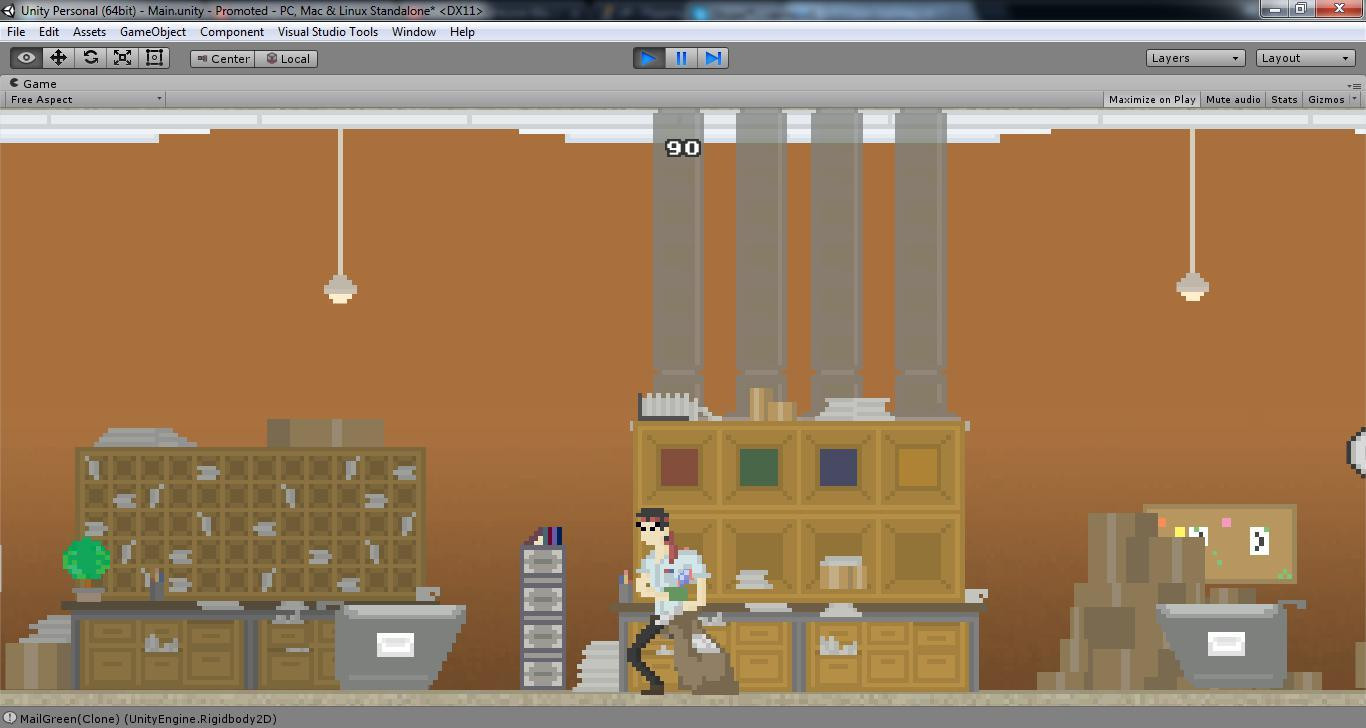
Task: Open the Layout dropdown
Action: click(x=1306, y=58)
